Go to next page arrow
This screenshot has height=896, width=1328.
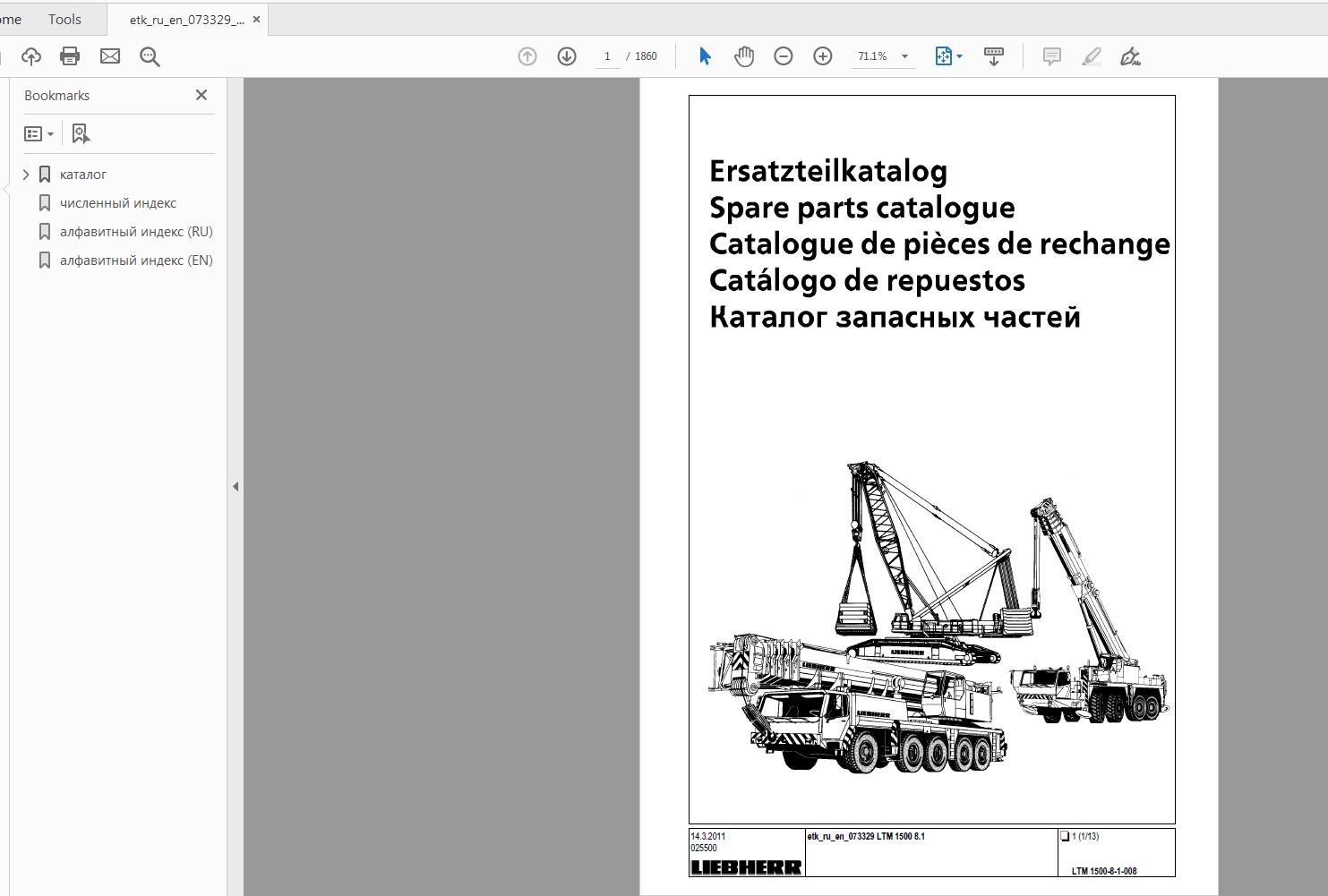click(x=567, y=56)
